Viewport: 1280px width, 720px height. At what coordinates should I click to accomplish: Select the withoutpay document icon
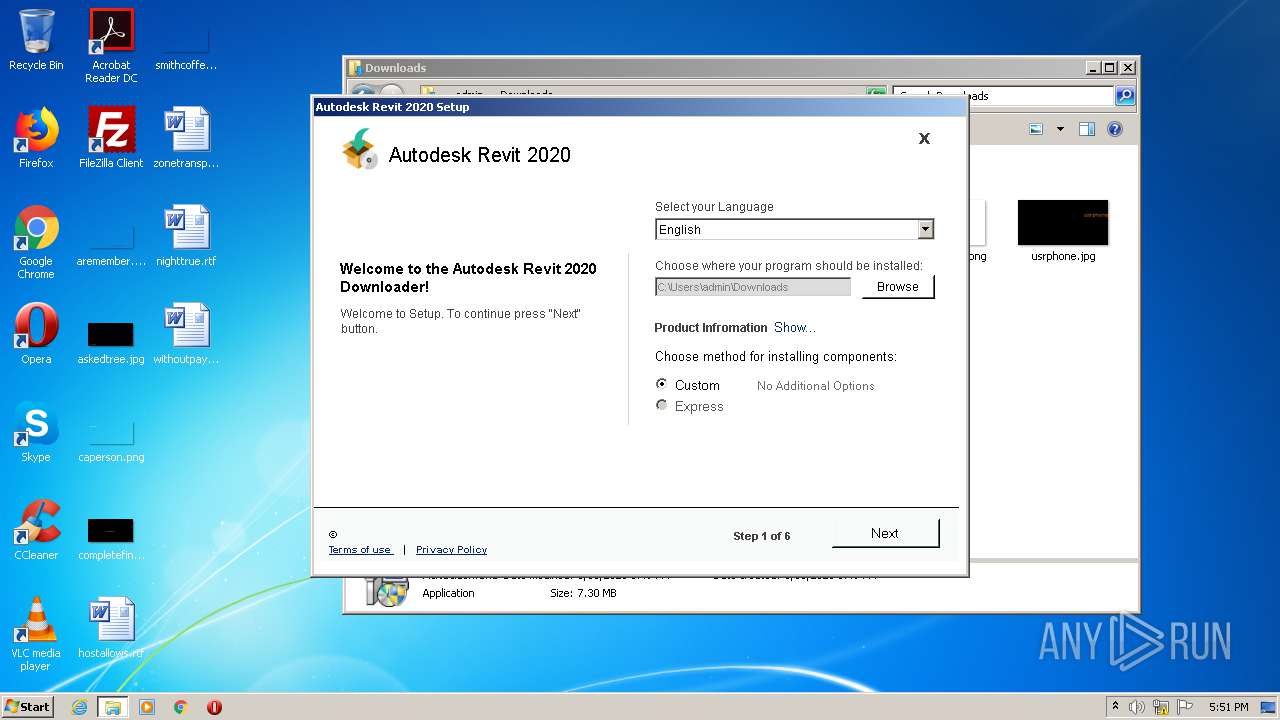click(186, 334)
